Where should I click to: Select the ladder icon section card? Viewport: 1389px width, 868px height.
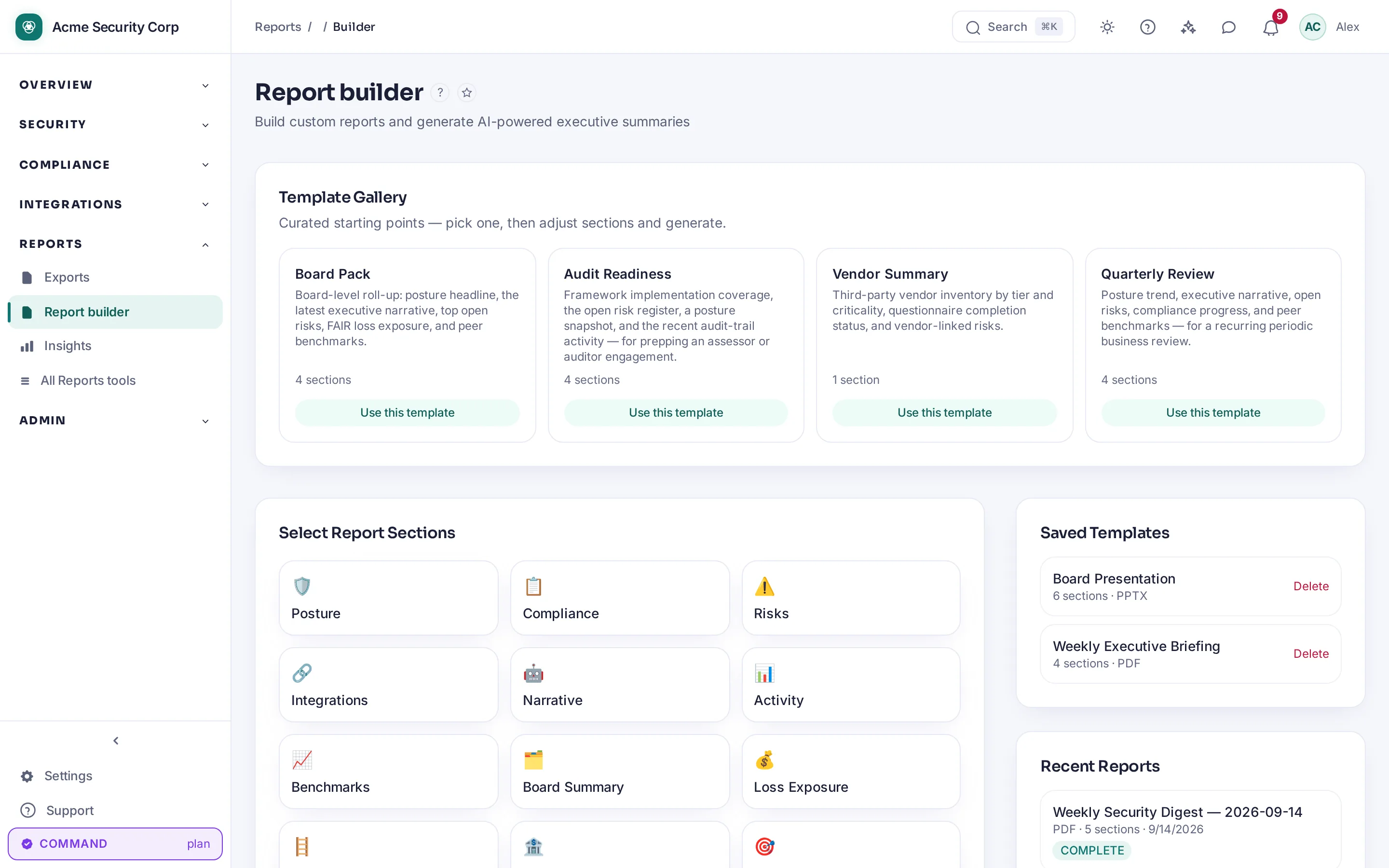coord(389,845)
